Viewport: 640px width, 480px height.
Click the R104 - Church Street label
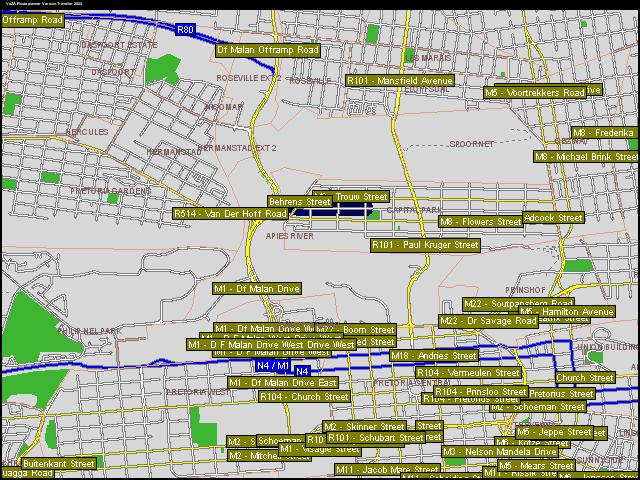304,396
